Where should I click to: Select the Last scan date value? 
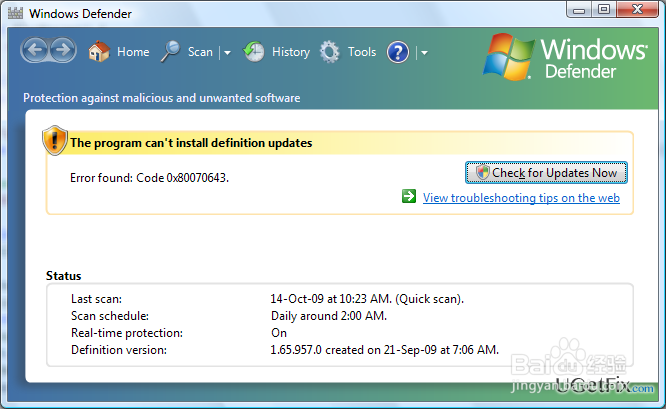367,299
